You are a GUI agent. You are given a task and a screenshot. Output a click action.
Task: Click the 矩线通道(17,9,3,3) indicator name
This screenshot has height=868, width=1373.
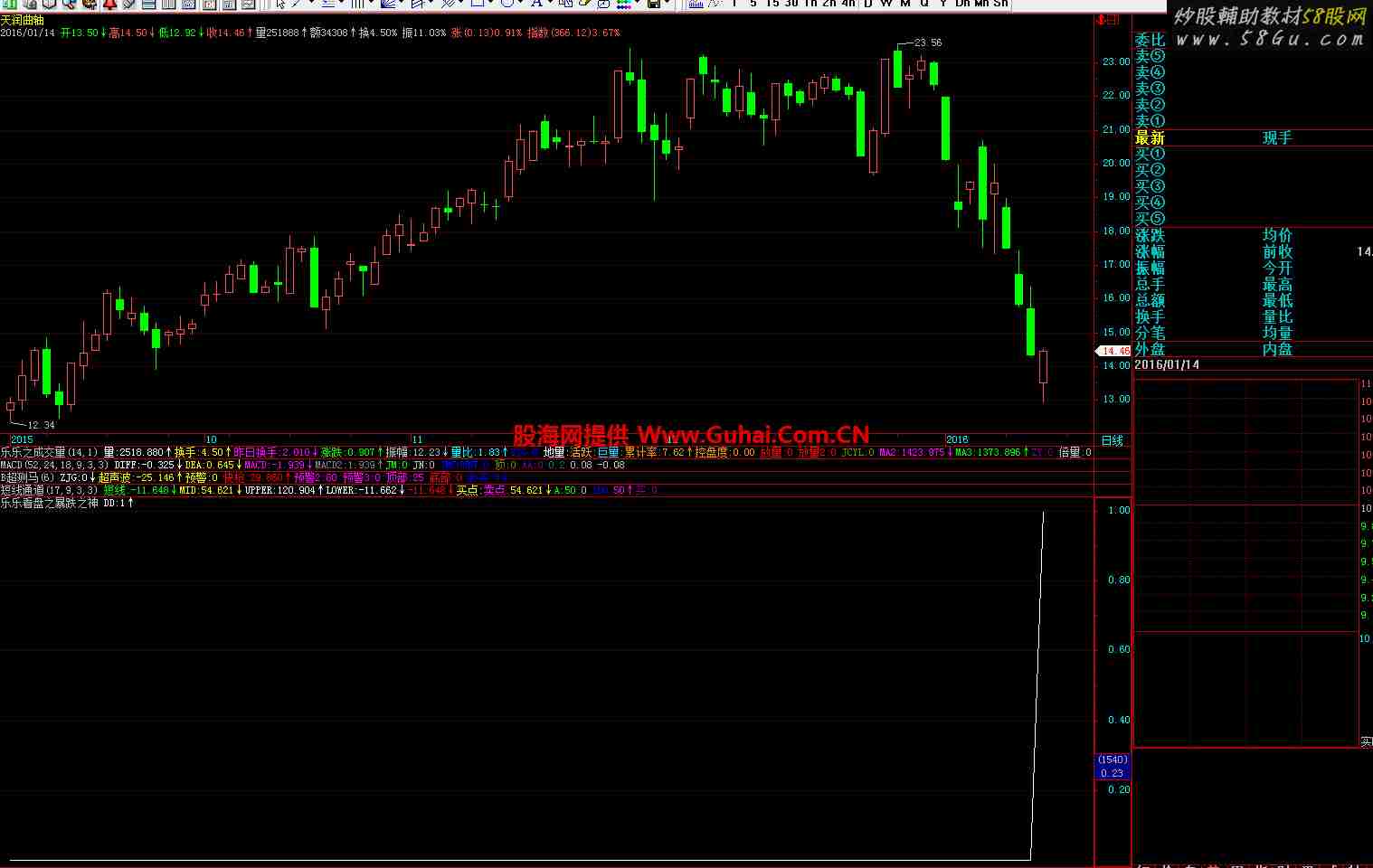point(49,490)
